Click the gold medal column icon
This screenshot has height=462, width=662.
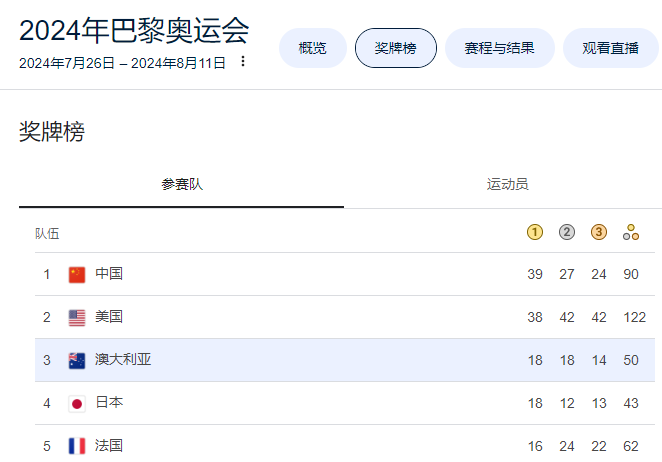(x=535, y=232)
